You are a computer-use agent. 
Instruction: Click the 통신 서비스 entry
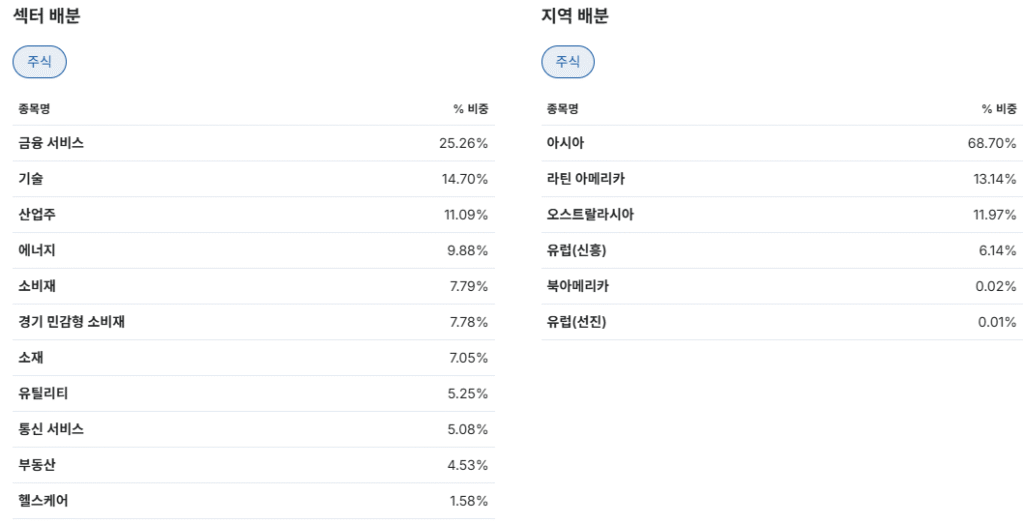pos(51,429)
